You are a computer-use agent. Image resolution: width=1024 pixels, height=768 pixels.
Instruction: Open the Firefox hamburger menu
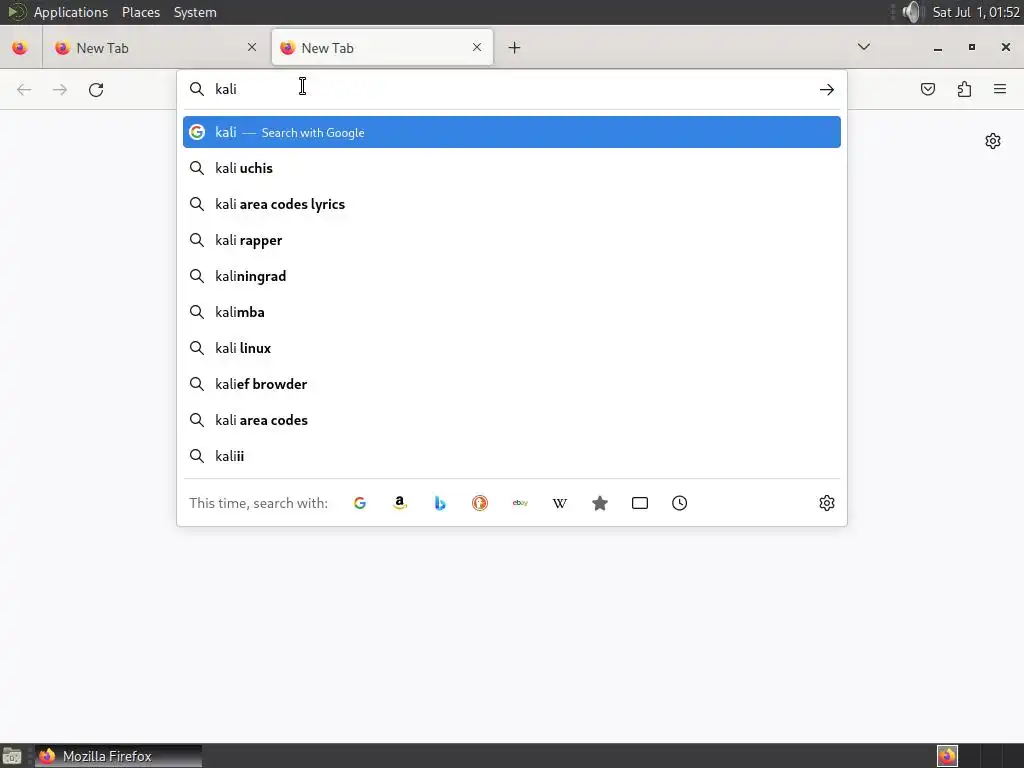tap(1000, 89)
